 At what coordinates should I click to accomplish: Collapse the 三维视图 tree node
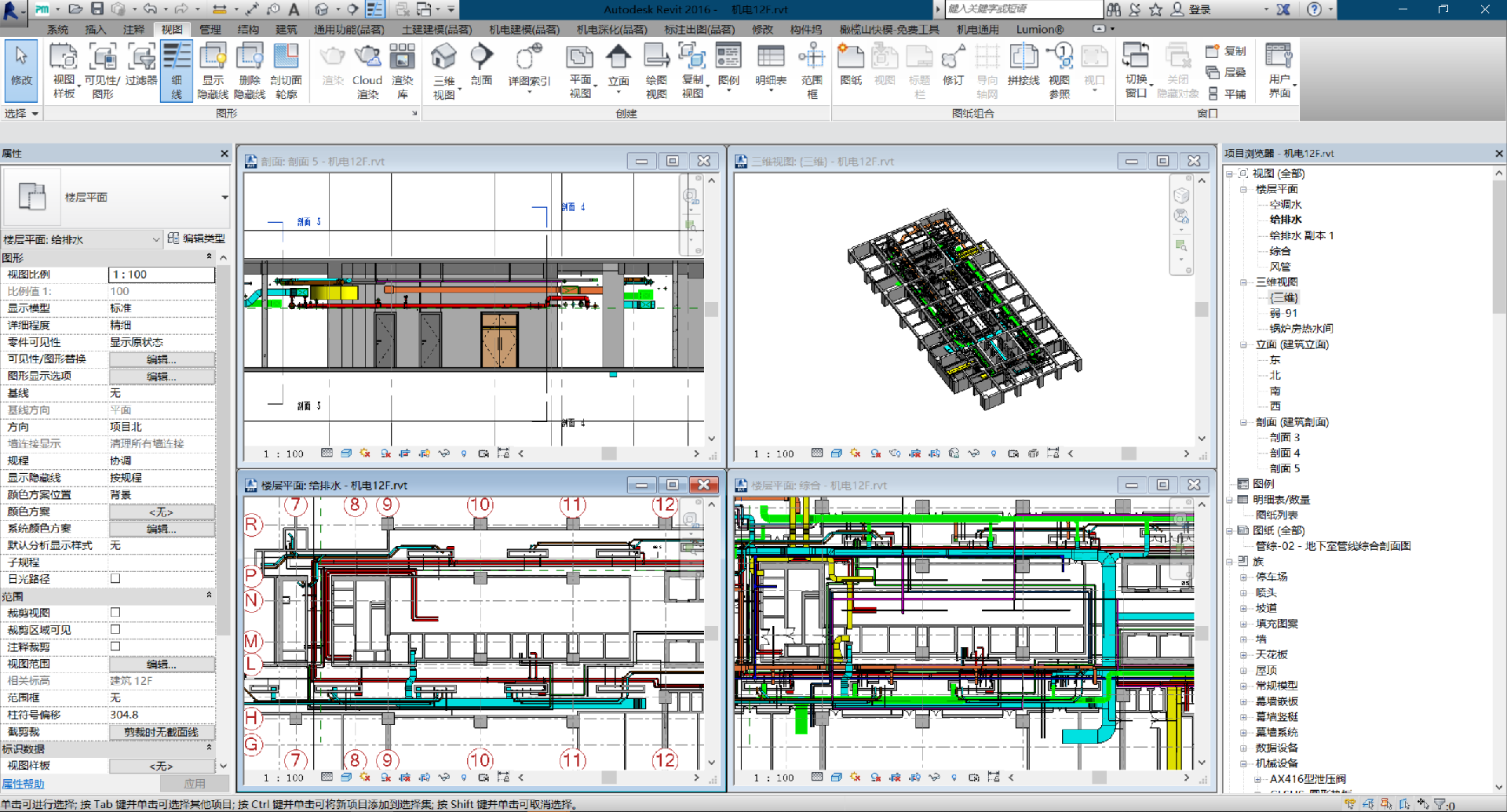pyautogui.click(x=1243, y=282)
